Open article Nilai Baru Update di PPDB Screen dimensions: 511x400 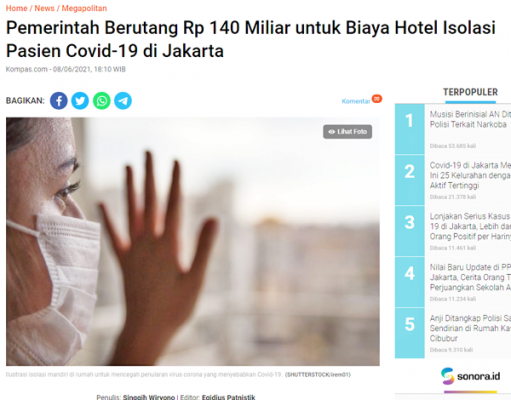pyautogui.click(x=470, y=277)
